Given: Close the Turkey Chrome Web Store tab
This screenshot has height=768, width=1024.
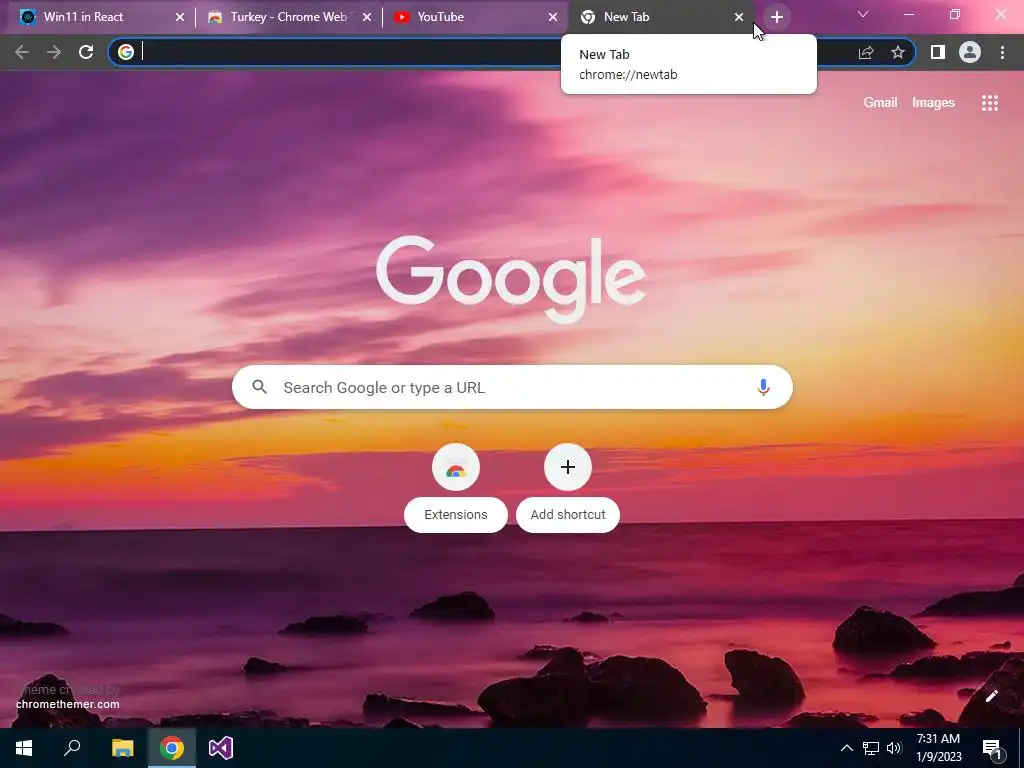Looking at the screenshot, I should [367, 17].
